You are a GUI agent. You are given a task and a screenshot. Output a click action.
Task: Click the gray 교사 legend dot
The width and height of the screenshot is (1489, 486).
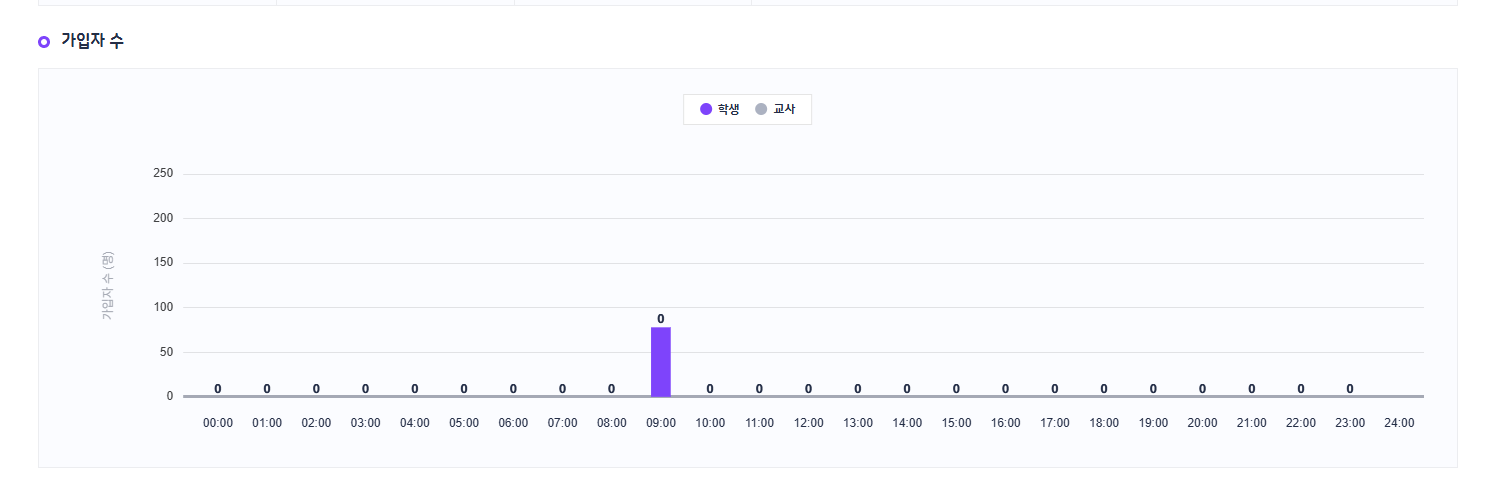tap(761, 109)
